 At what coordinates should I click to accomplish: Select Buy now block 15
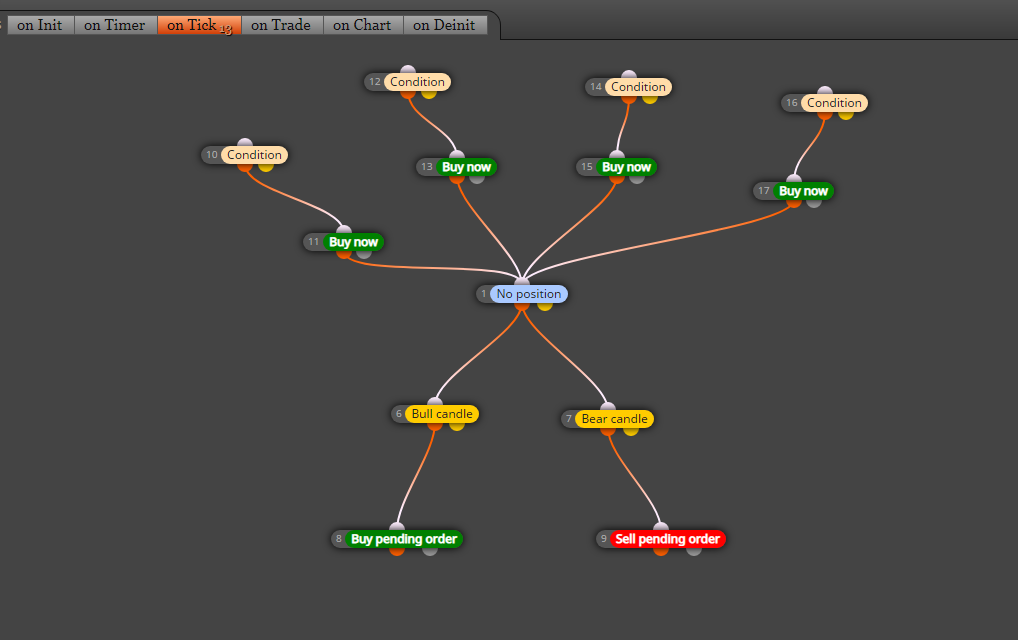(x=627, y=167)
